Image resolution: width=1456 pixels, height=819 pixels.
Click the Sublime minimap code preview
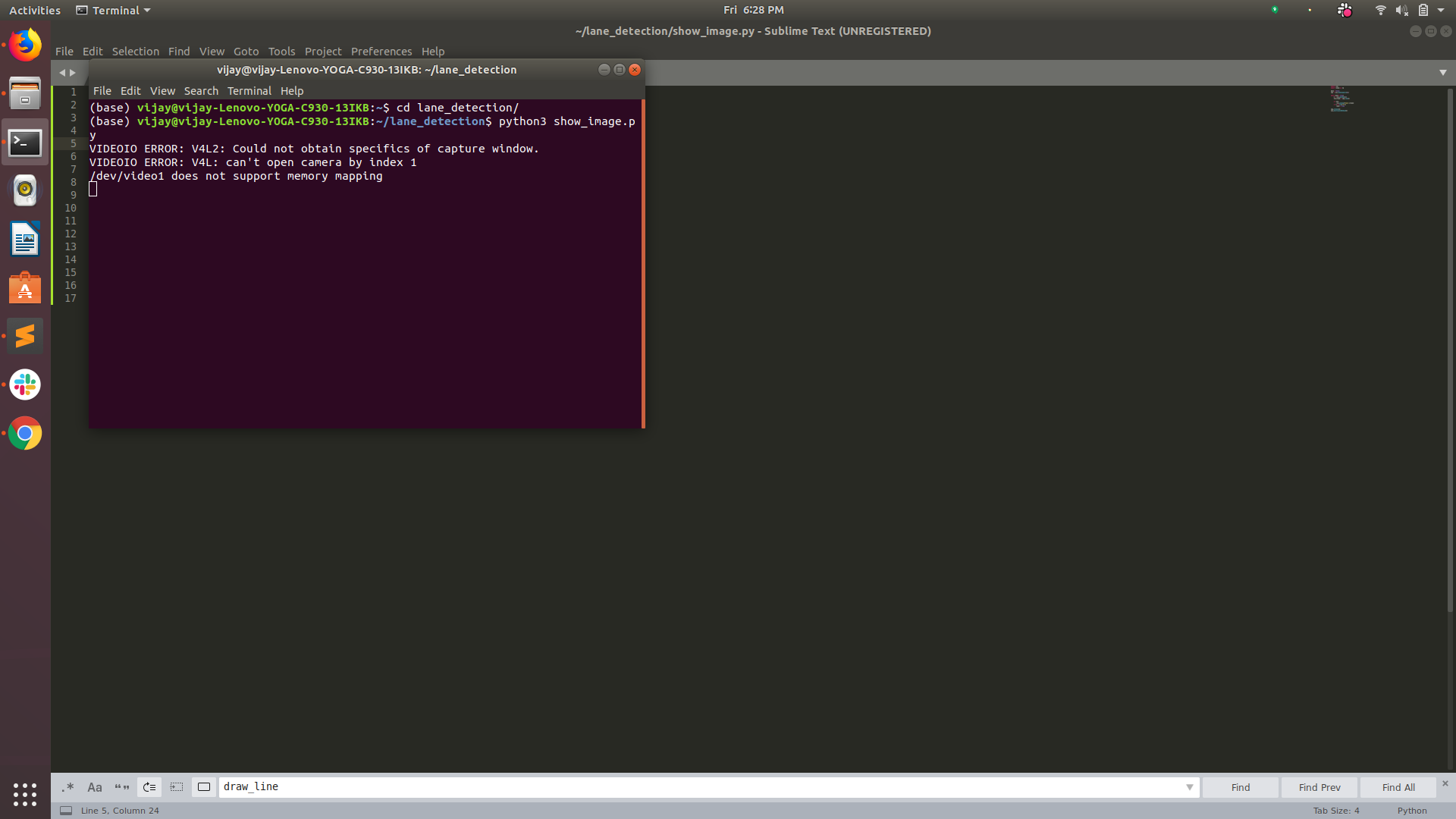1342,99
